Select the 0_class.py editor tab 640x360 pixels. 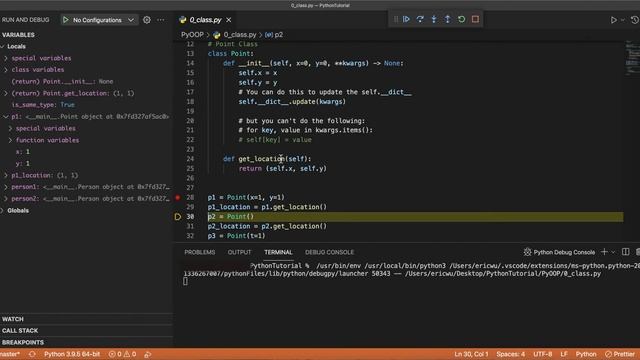click(205, 20)
